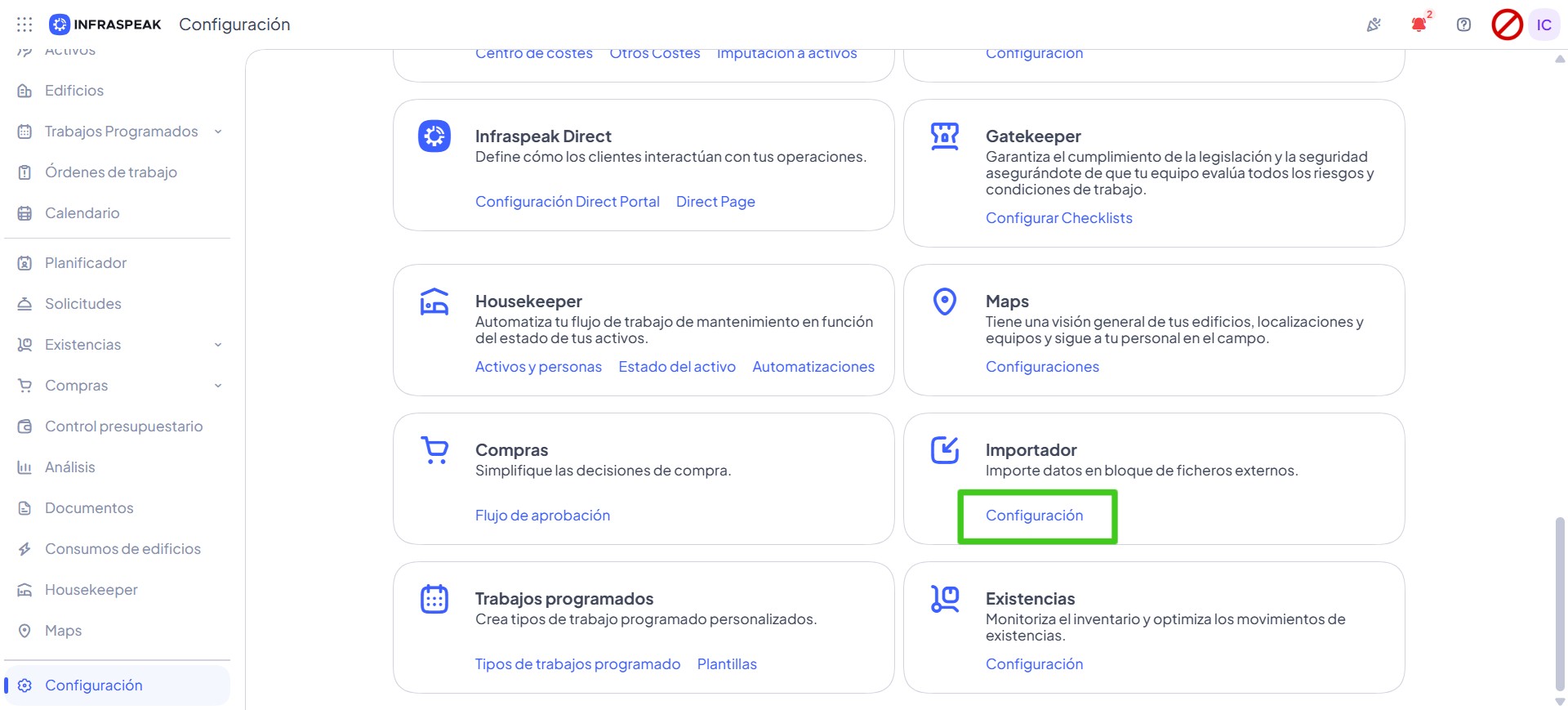Click the Documentos file icon in sidebar
Image resolution: width=1568 pixels, height=710 pixels.
pos(24,508)
